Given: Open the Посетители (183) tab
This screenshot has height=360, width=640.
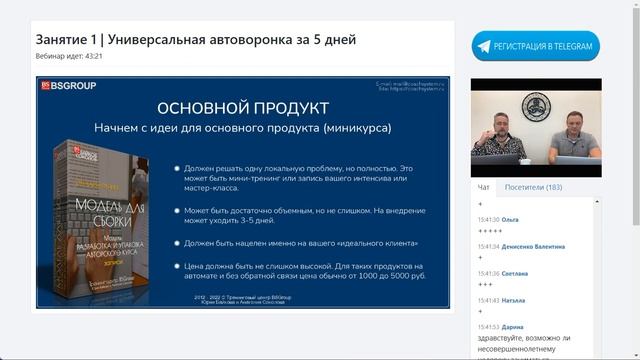Looking at the screenshot, I should point(533,187).
